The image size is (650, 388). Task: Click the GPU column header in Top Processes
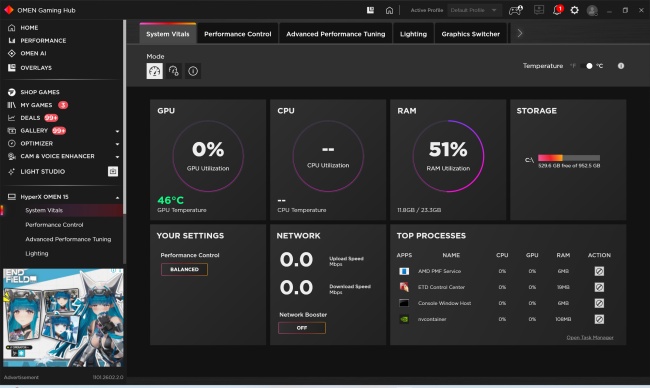click(x=532, y=255)
